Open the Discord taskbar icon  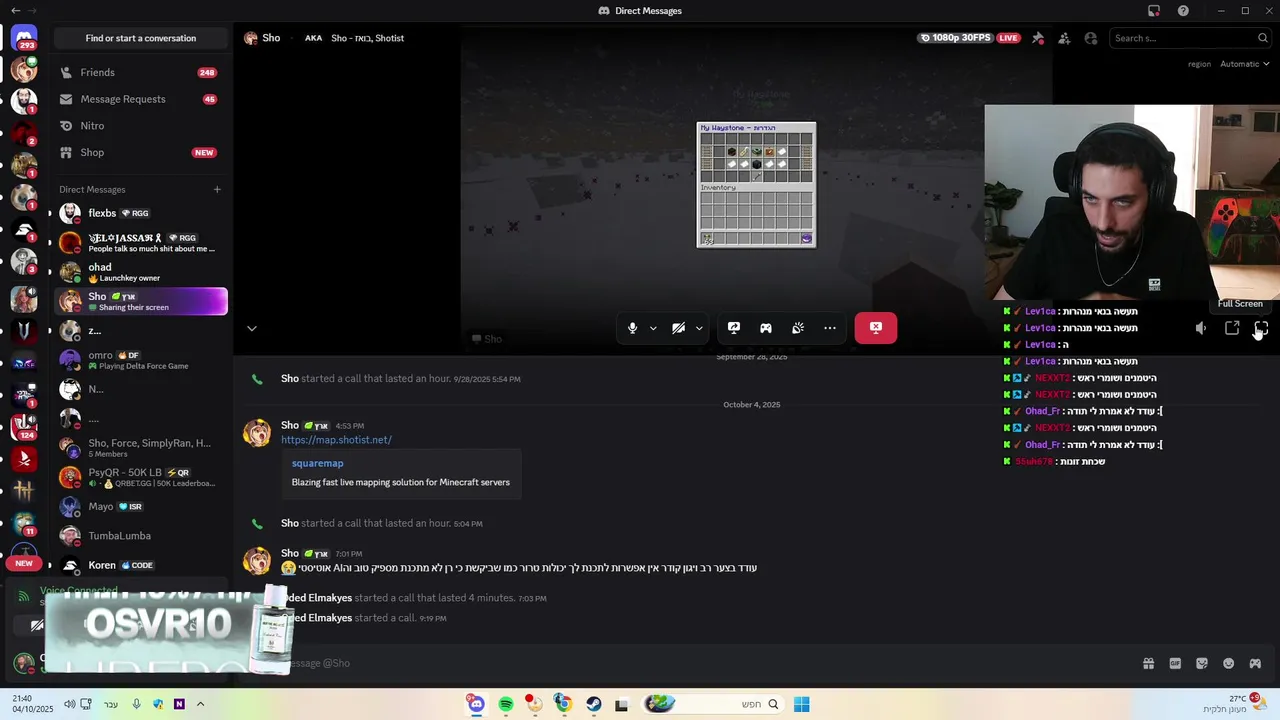tap(476, 704)
